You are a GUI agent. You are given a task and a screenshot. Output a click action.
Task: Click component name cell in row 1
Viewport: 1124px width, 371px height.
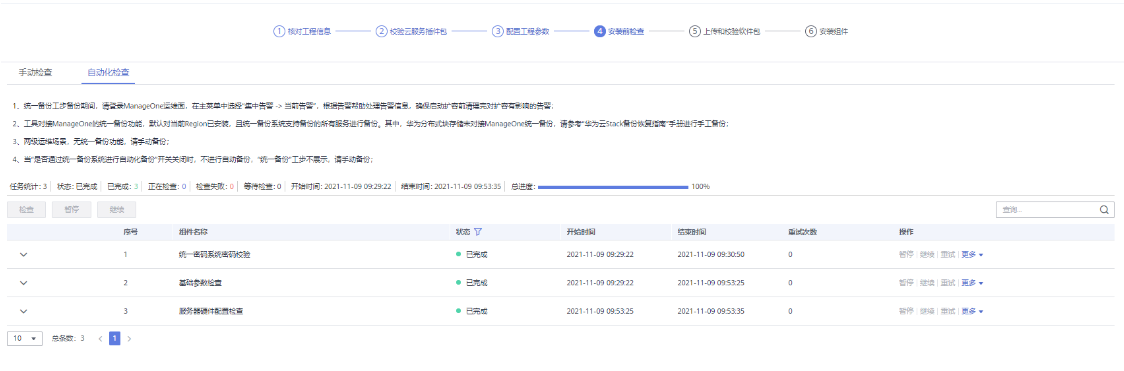pos(214,254)
